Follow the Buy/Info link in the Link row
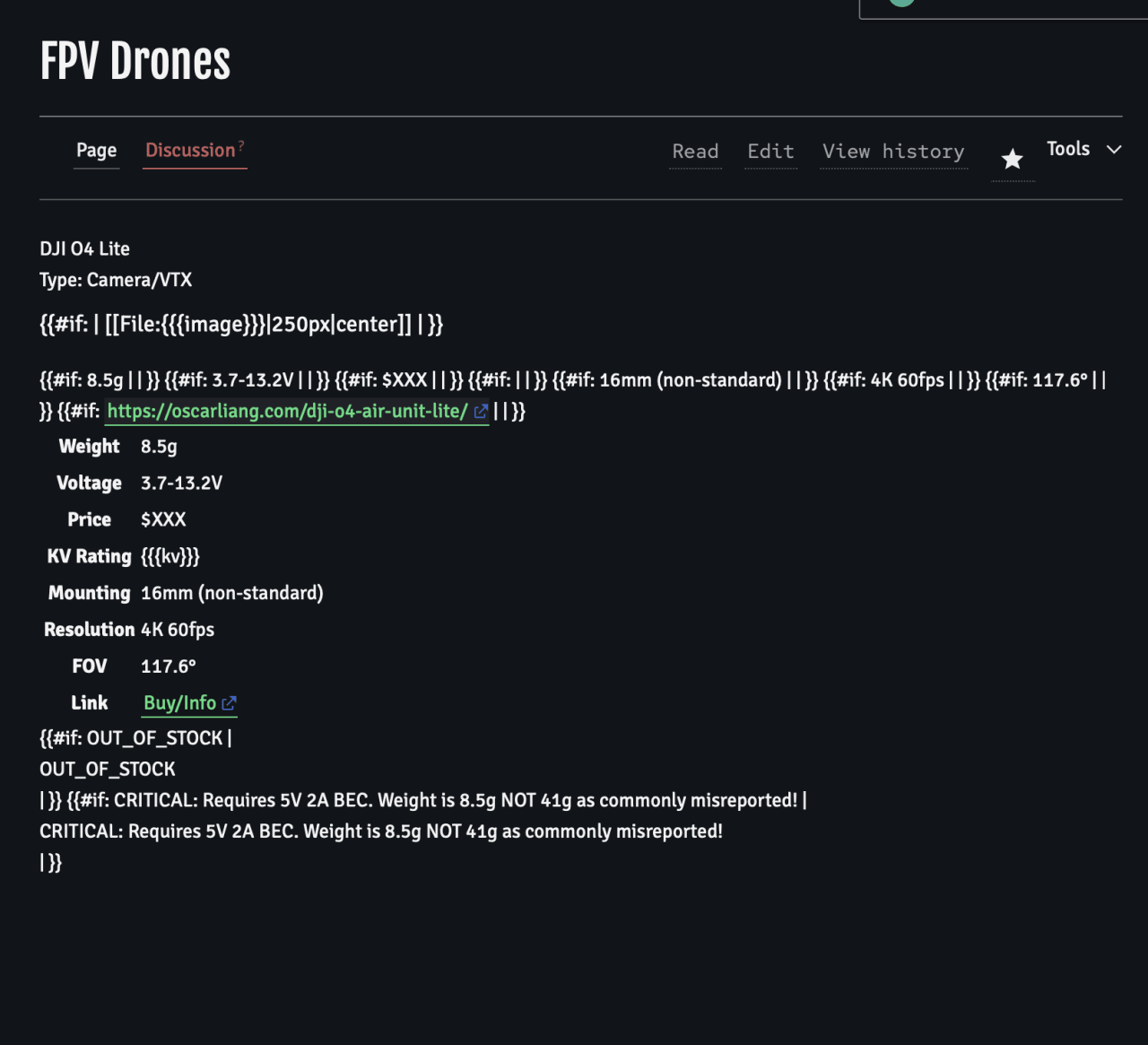 point(179,703)
